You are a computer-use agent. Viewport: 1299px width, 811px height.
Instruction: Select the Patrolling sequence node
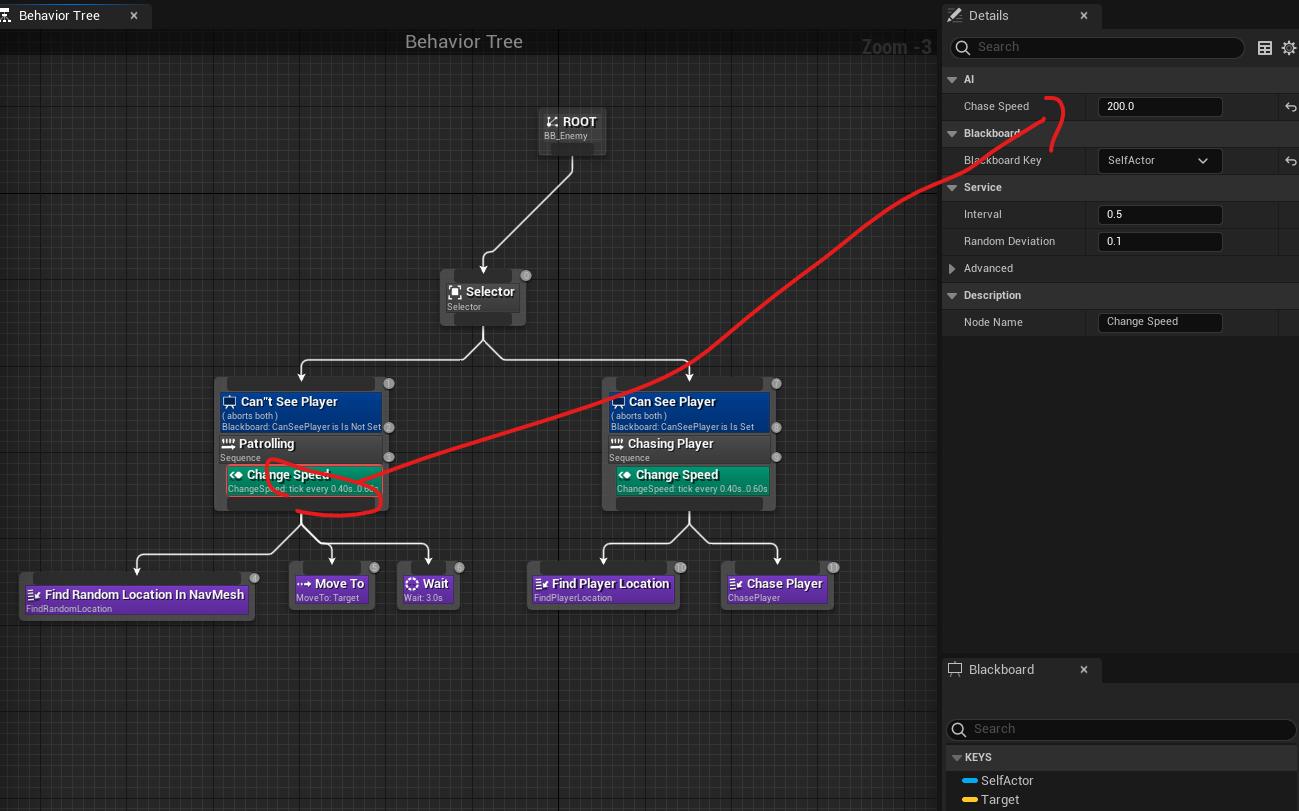(301, 449)
